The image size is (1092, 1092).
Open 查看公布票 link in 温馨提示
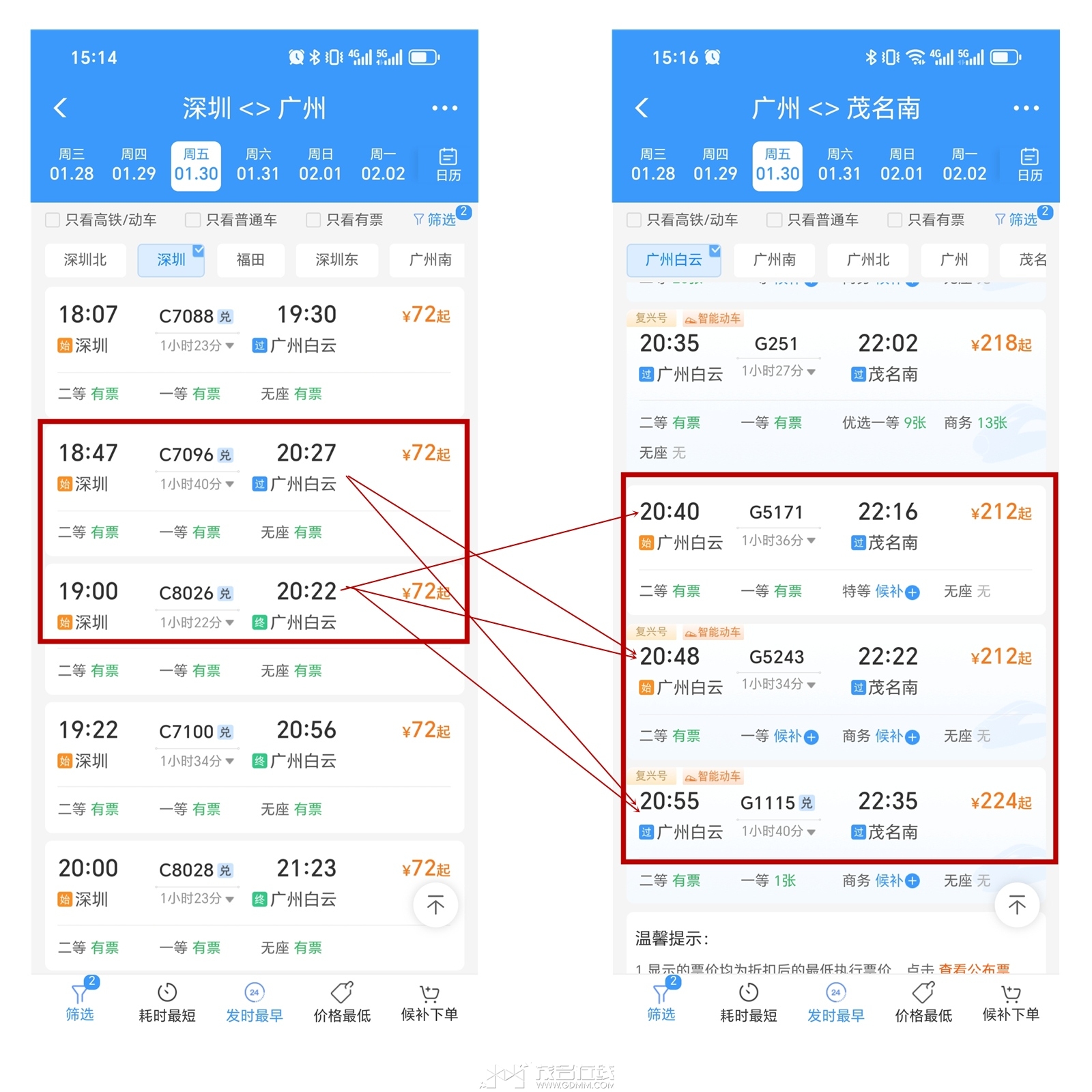pyautogui.click(x=974, y=968)
